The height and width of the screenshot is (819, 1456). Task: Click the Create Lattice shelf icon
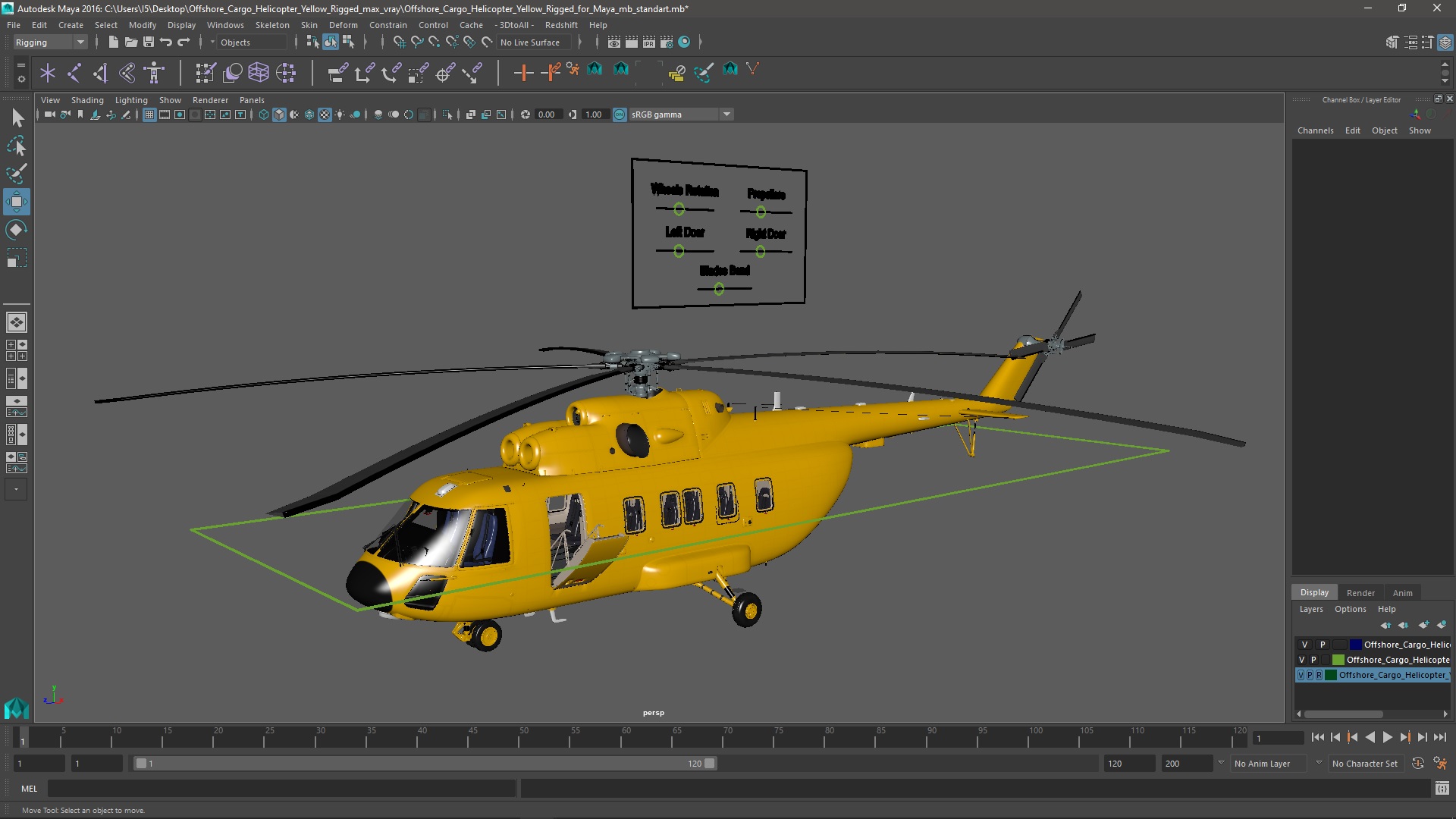259,73
